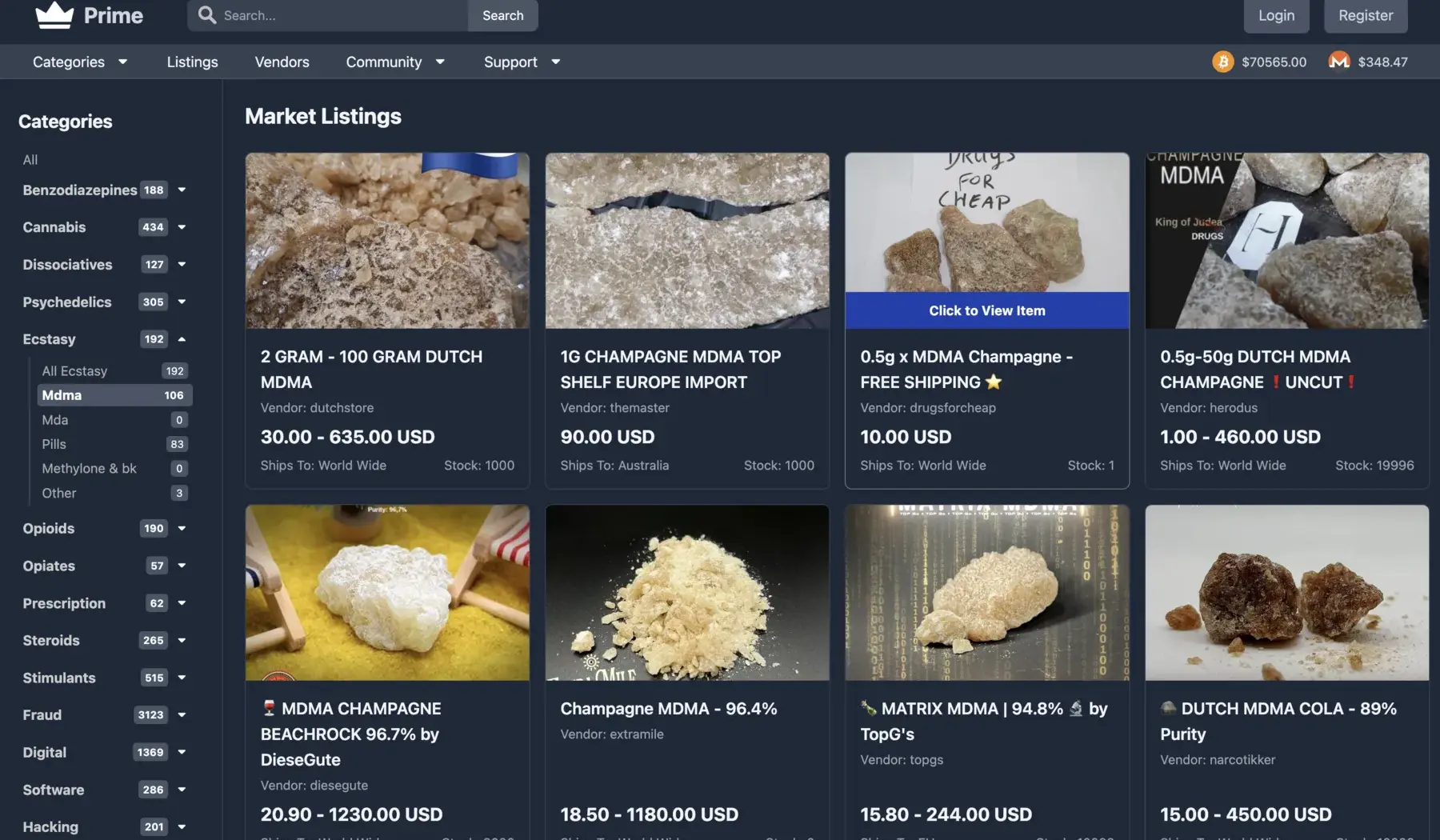Click the Bitcoin price icon
The width and height of the screenshot is (1440, 840).
(x=1222, y=62)
